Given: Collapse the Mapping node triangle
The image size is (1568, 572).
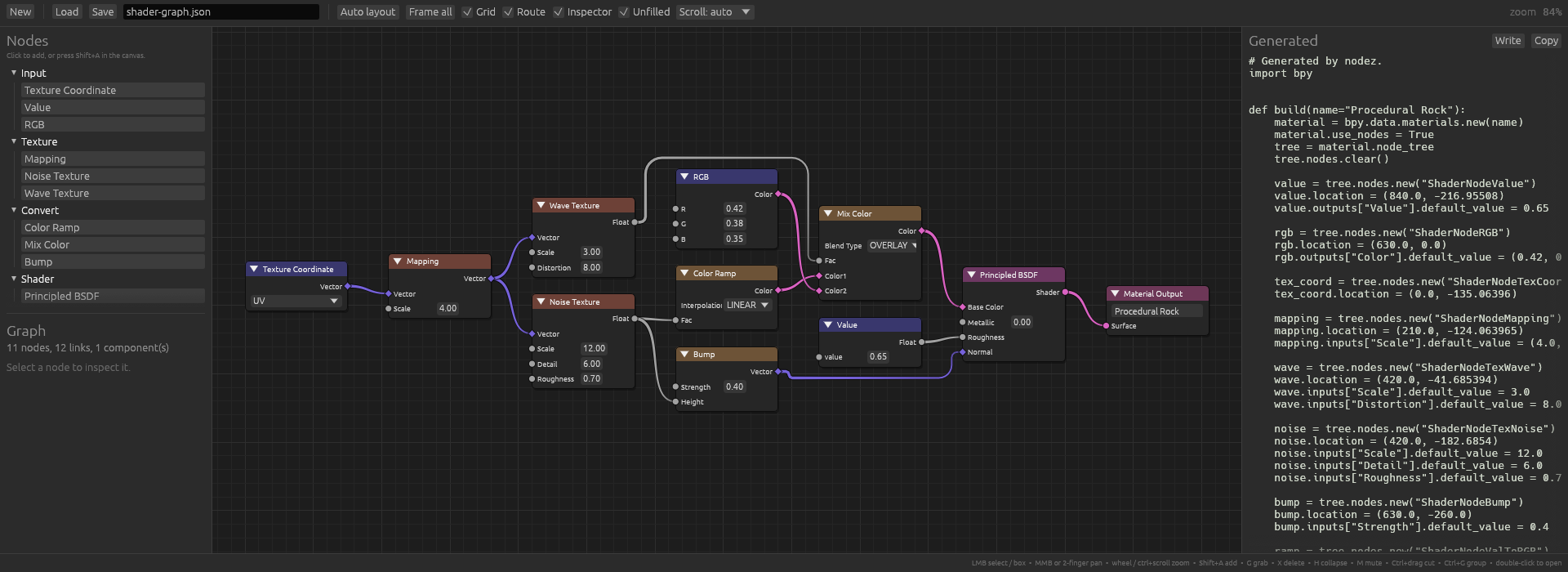Looking at the screenshot, I should tap(397, 261).
